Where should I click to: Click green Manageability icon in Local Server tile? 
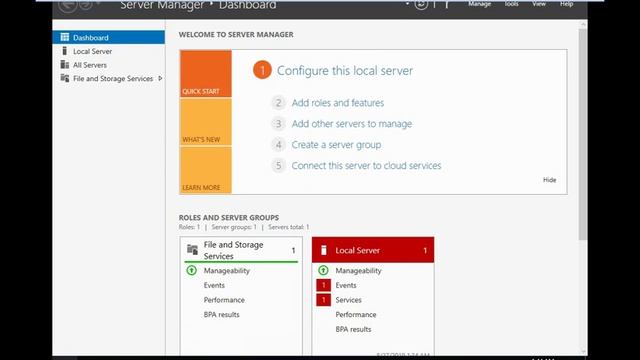pyautogui.click(x=323, y=270)
